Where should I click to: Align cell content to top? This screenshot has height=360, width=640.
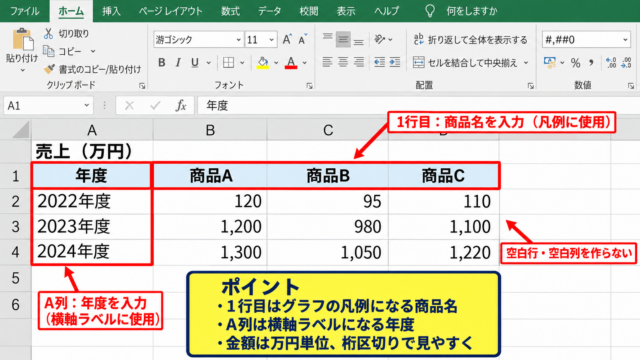[x=327, y=39]
